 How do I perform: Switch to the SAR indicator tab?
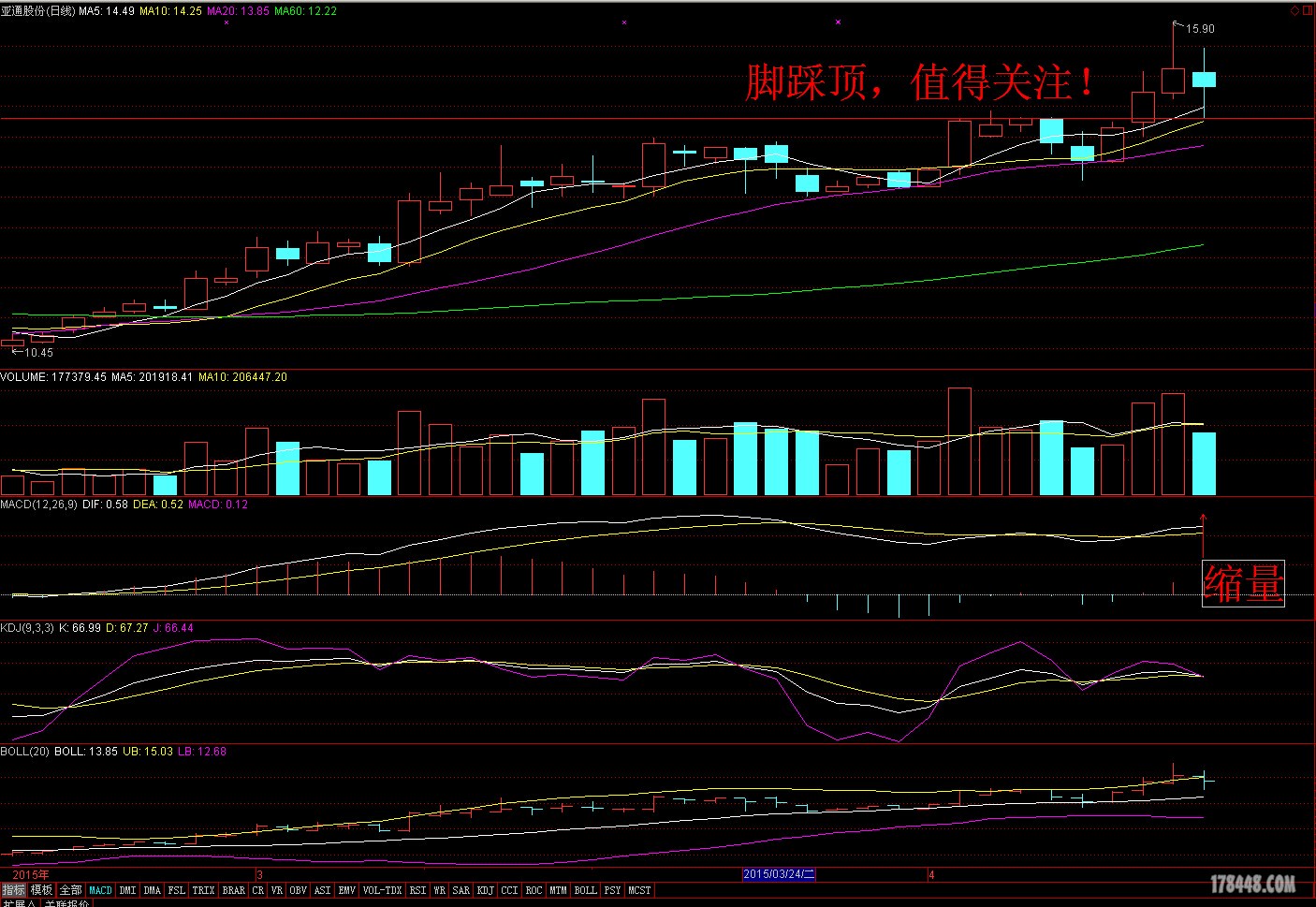pyautogui.click(x=461, y=890)
